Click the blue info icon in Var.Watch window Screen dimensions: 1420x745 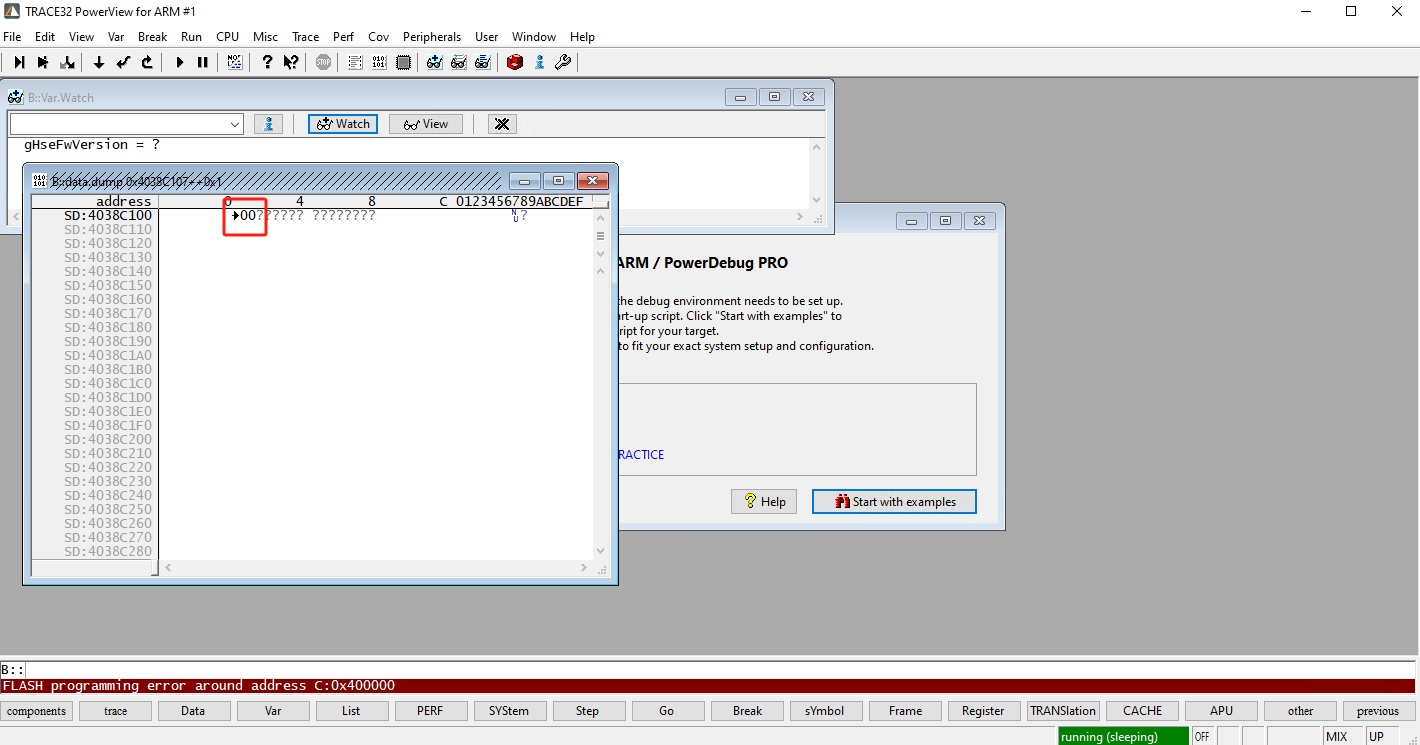pyautogui.click(x=267, y=124)
